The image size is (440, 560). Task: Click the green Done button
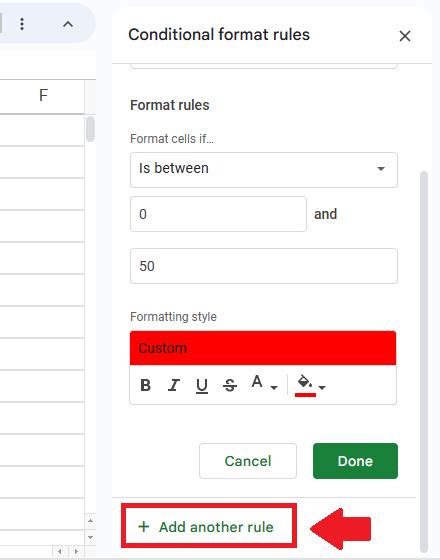tap(355, 461)
